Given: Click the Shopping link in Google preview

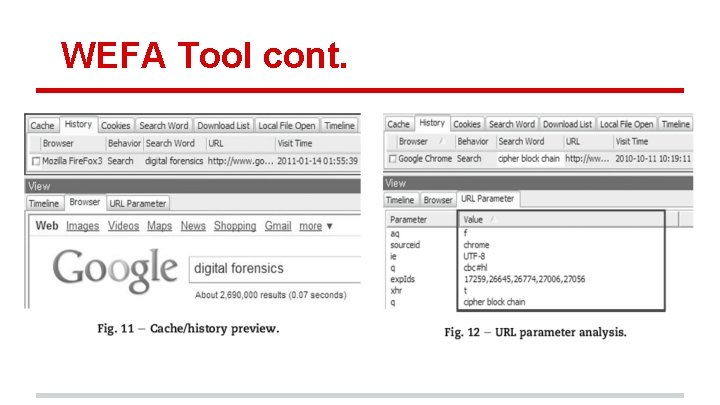Looking at the screenshot, I should pos(235,226).
